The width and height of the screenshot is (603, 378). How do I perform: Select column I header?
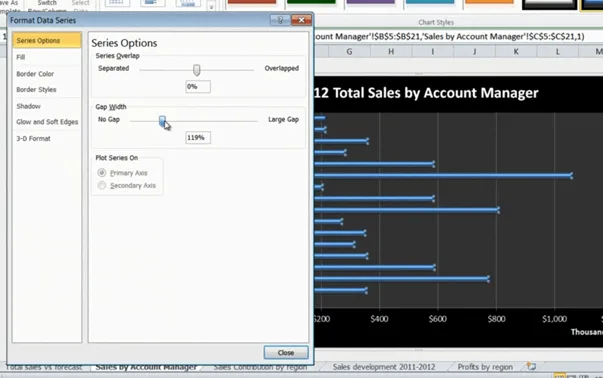click(x=433, y=52)
